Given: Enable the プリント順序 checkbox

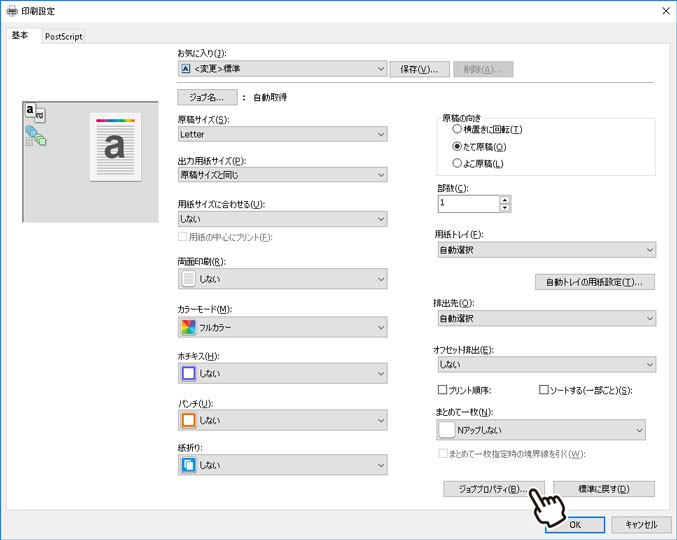Looking at the screenshot, I should click(443, 389).
